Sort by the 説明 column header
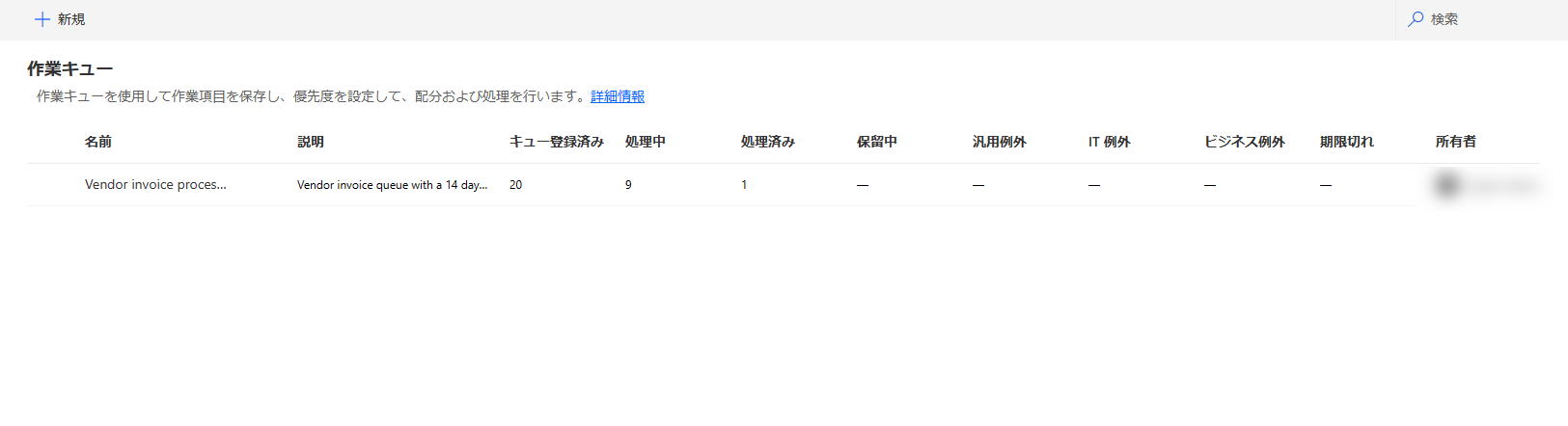Screen dimensions: 1568x426 point(311,142)
